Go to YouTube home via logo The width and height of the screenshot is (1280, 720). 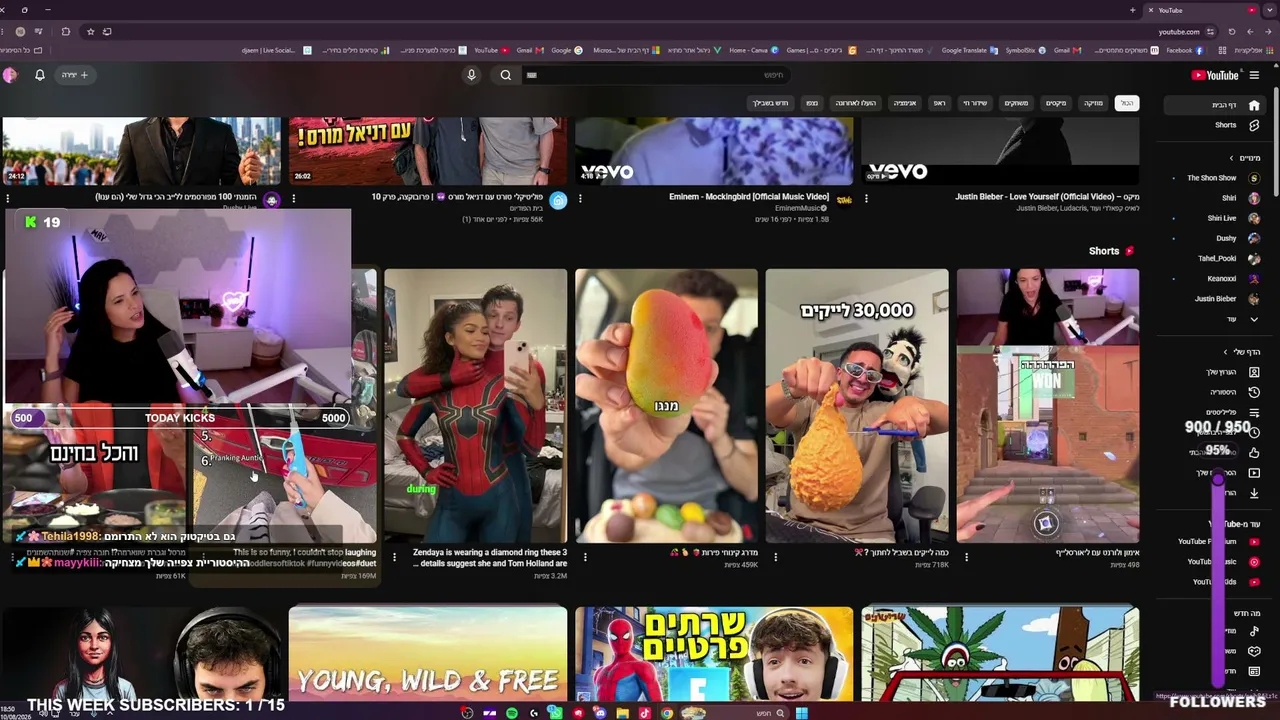tap(1215, 75)
